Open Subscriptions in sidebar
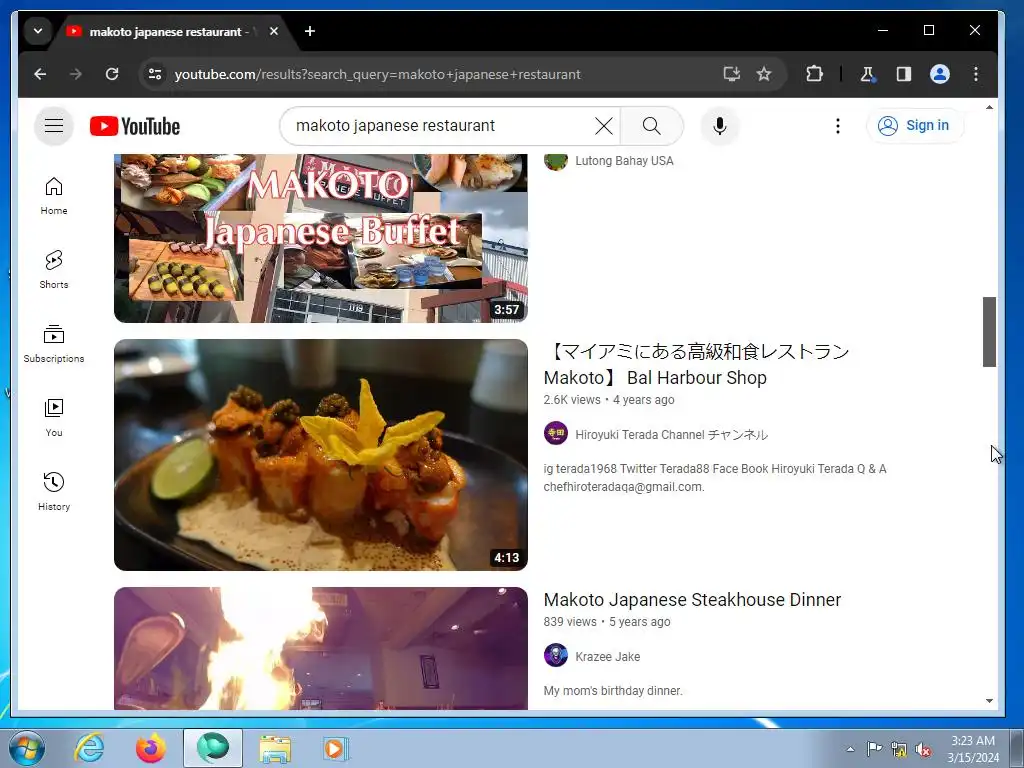This screenshot has width=1024, height=768. coord(54,344)
